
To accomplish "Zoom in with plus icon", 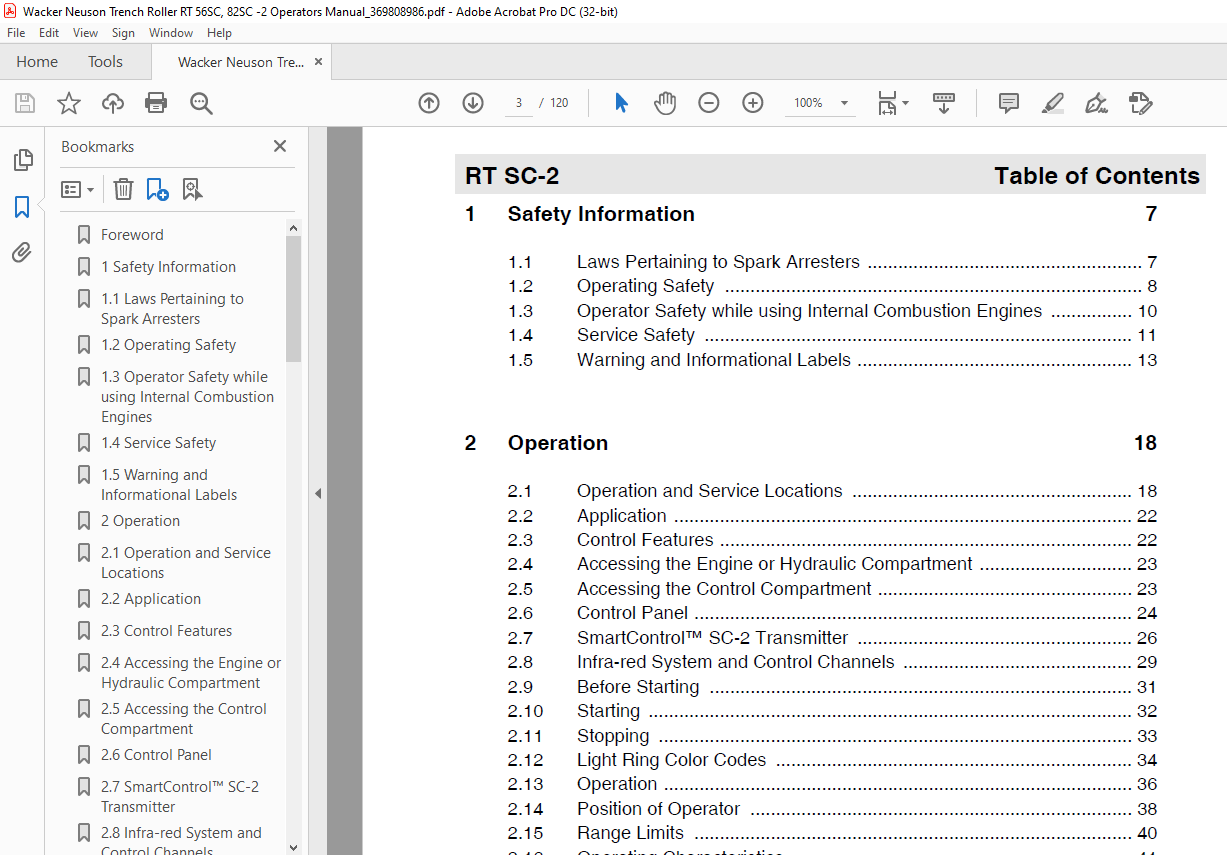I will 753,103.
